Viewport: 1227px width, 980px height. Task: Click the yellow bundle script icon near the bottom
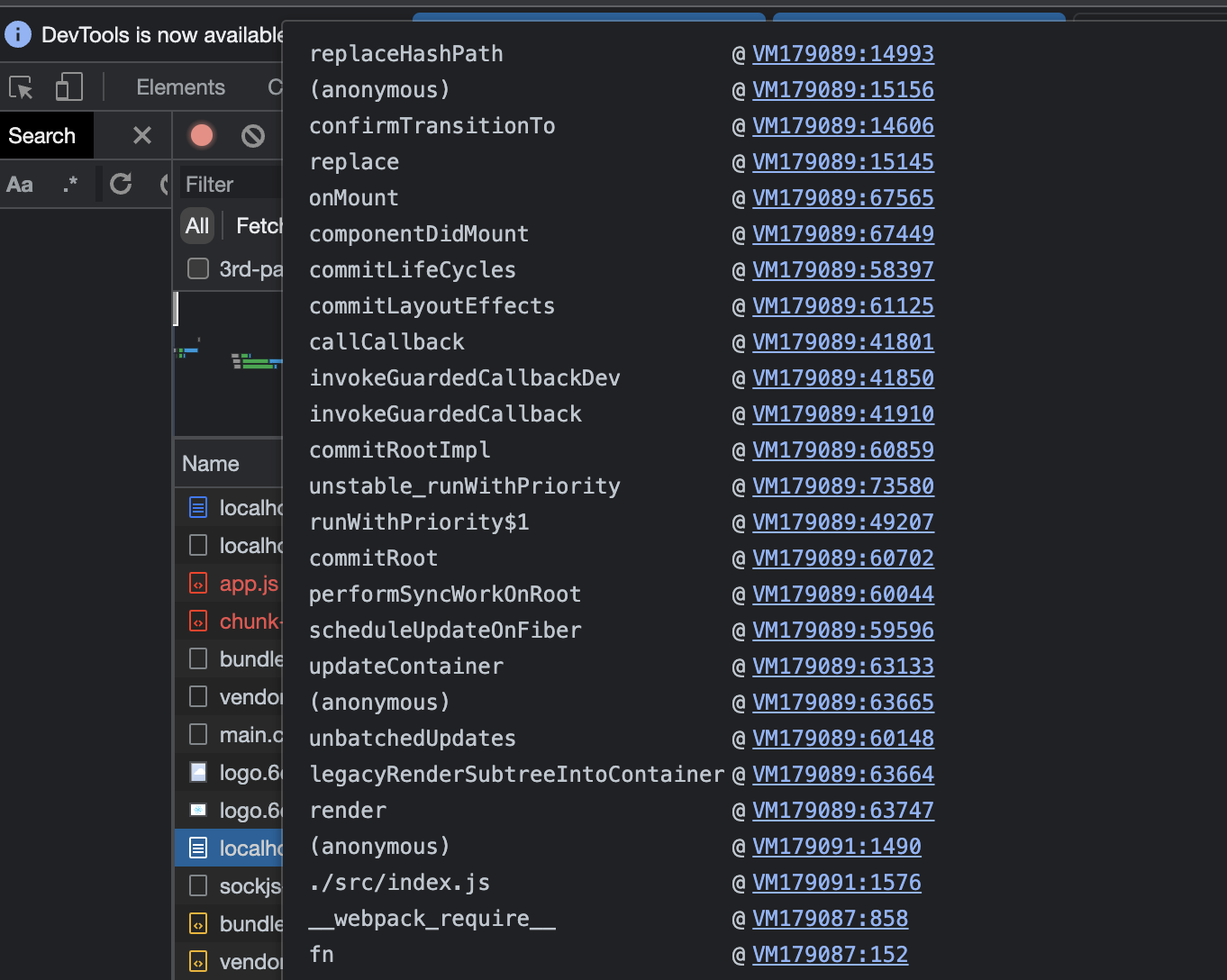pos(197,923)
